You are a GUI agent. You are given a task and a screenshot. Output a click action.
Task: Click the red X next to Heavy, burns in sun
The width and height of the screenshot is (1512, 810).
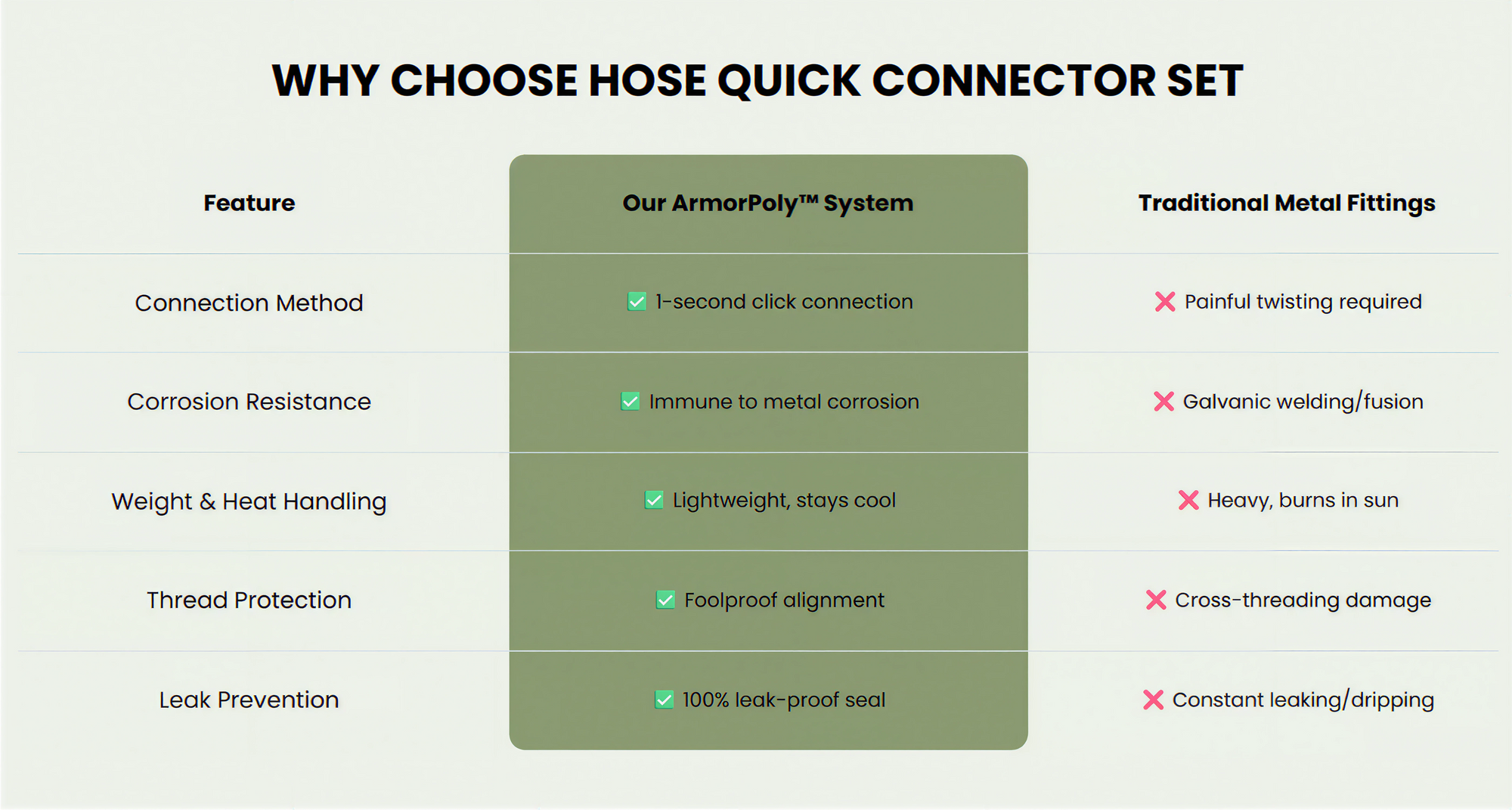[x=1188, y=500]
